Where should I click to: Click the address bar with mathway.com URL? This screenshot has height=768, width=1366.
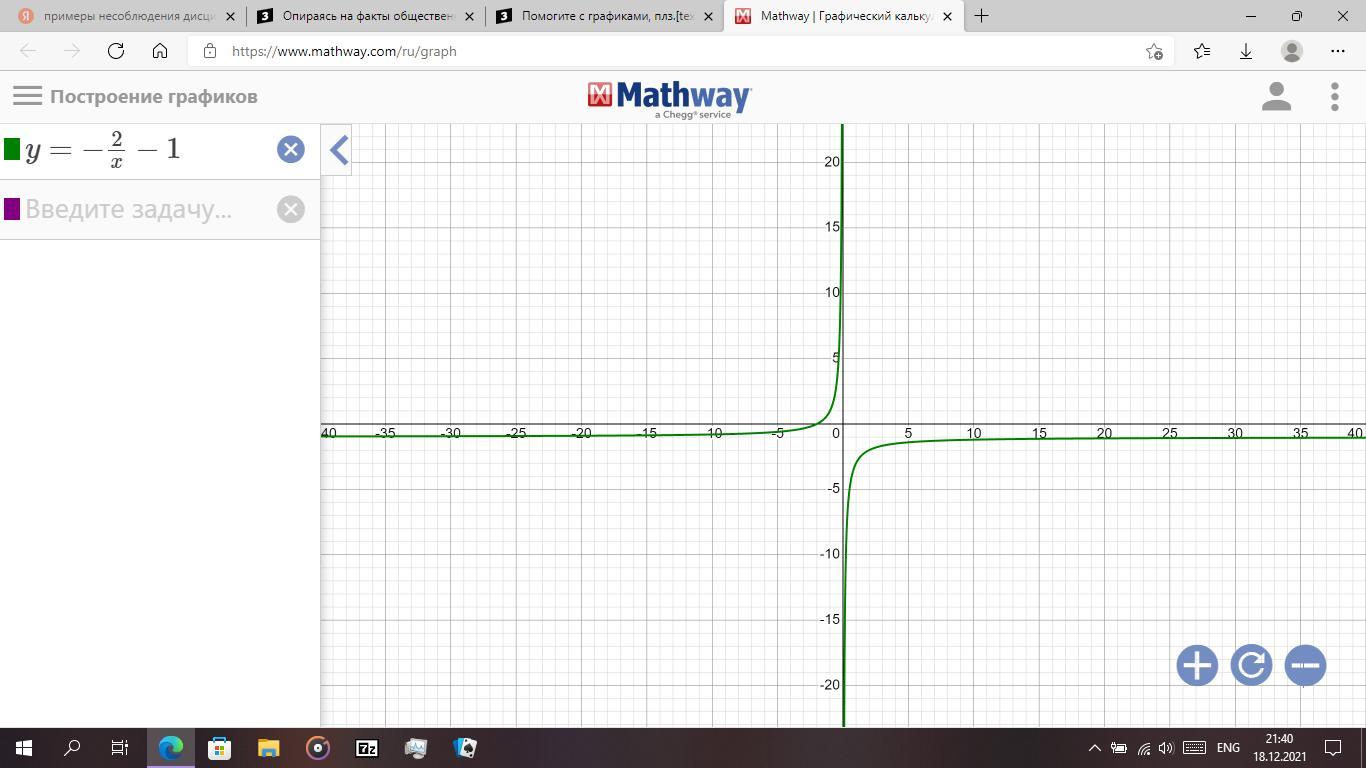click(x=680, y=51)
